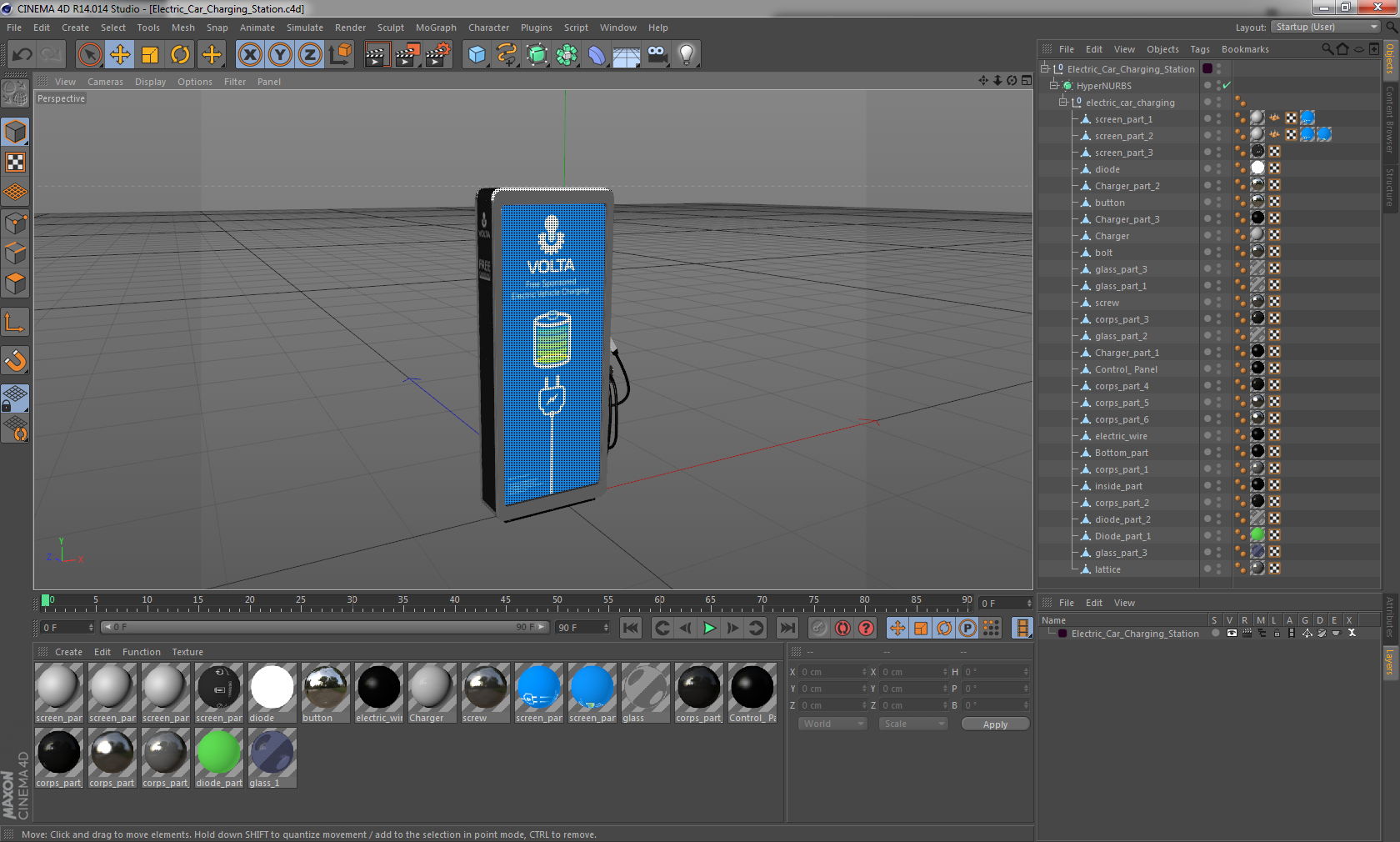
Task: Switch to Texture mode
Action: click(x=15, y=162)
